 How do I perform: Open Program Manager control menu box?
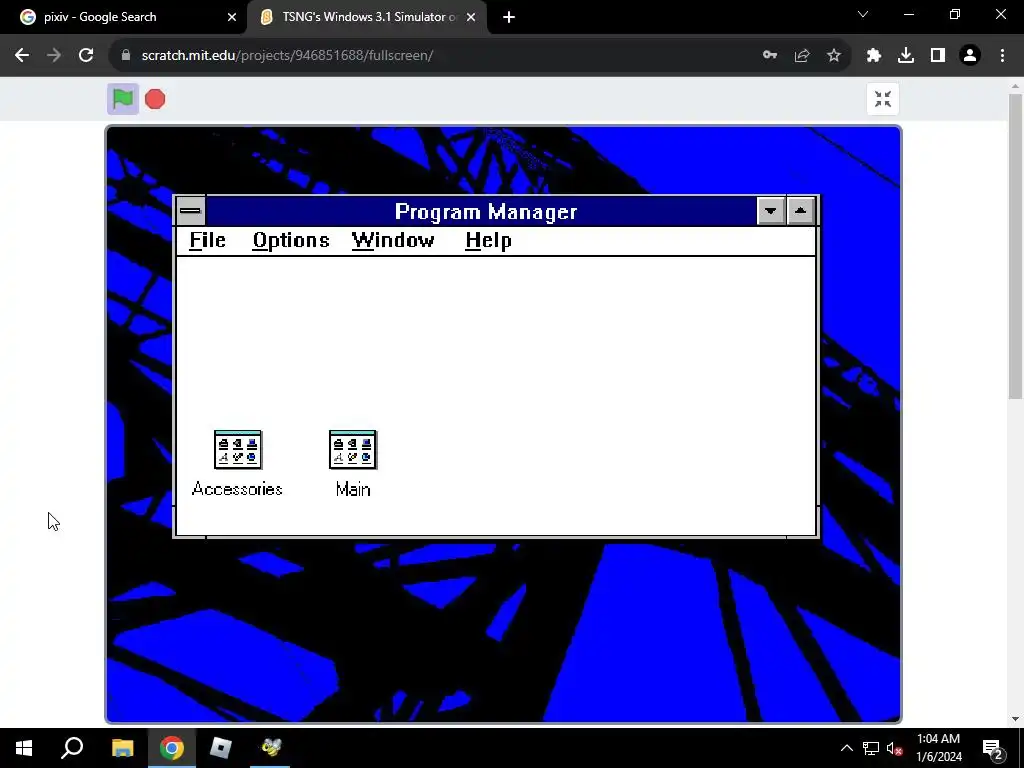[190, 211]
